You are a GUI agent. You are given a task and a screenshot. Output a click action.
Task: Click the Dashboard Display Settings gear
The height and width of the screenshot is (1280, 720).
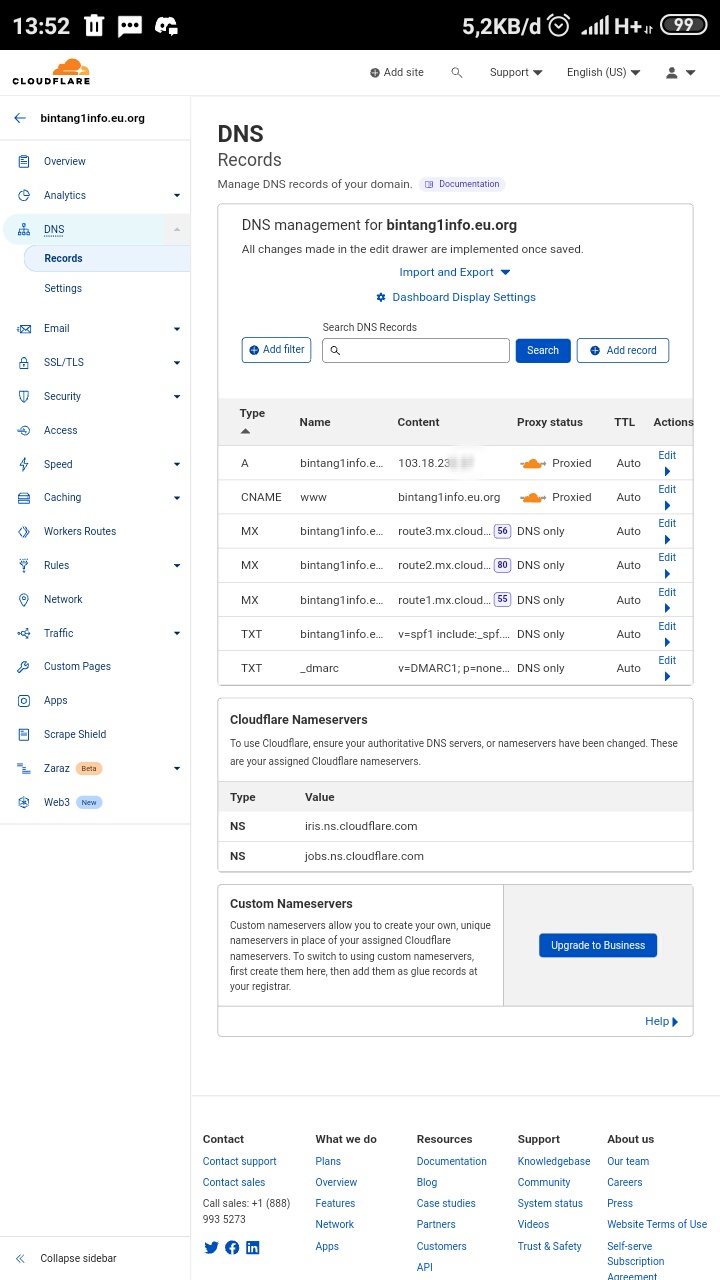(381, 298)
